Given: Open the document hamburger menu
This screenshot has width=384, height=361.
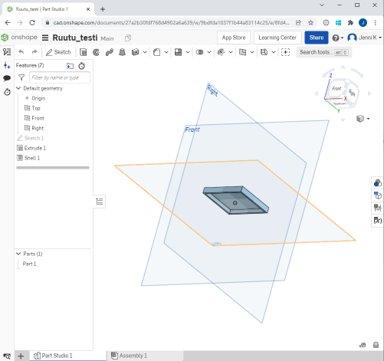Looking at the screenshot, I should 45,38.
